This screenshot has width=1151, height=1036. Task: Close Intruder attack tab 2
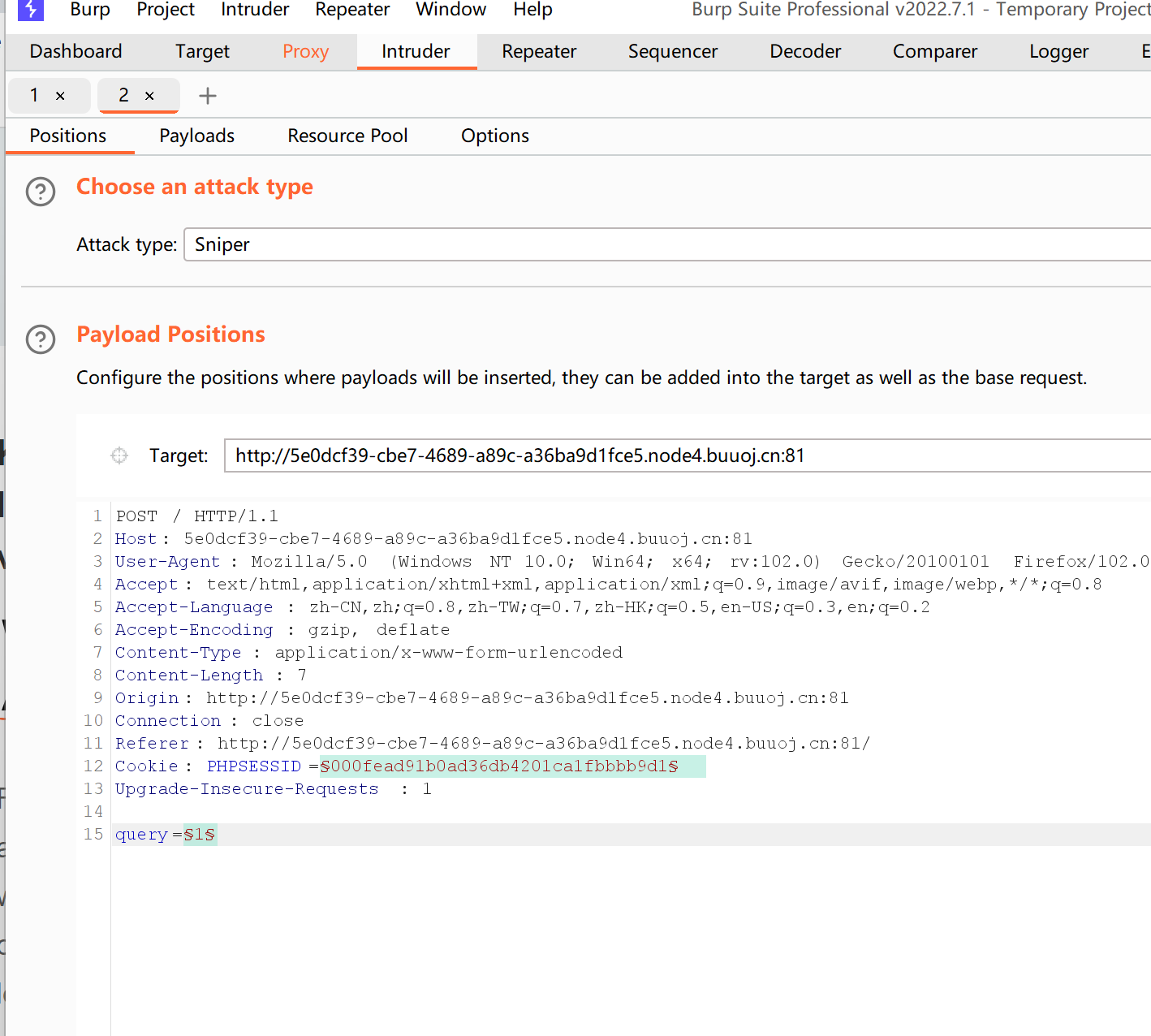pyautogui.click(x=149, y=96)
